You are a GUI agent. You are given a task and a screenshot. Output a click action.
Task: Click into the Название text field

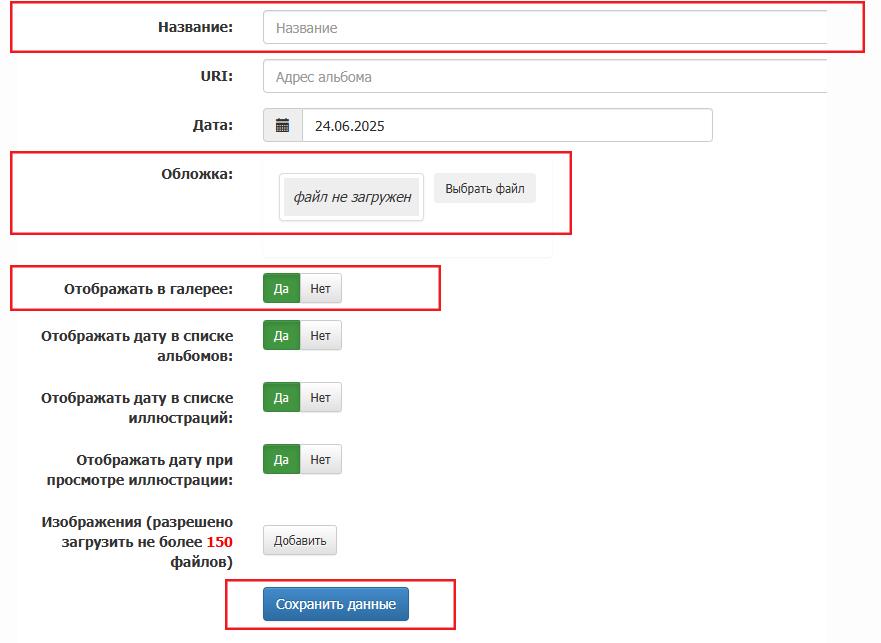click(545, 28)
